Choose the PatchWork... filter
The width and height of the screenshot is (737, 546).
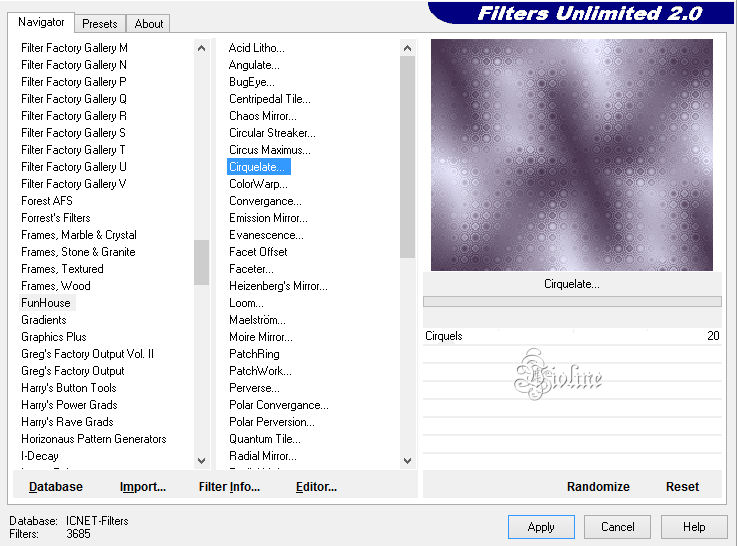coord(260,371)
